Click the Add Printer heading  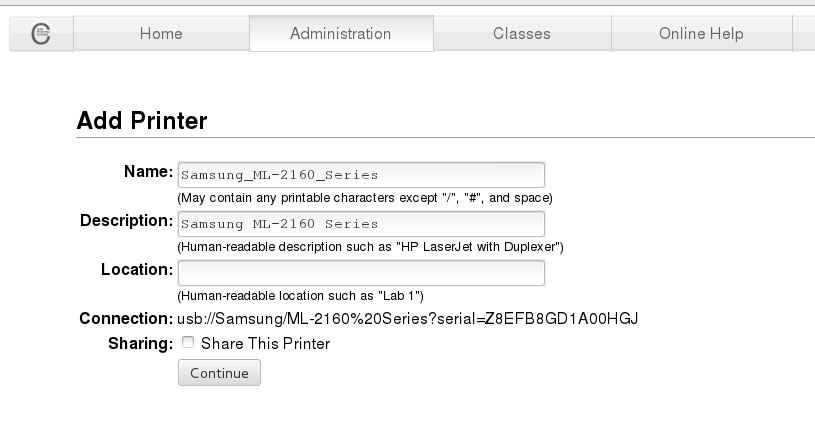pos(142,121)
